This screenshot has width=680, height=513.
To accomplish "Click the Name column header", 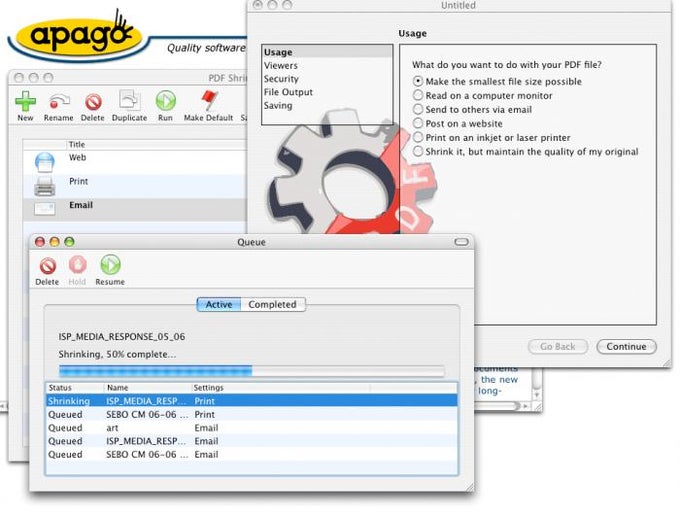I will point(147,388).
